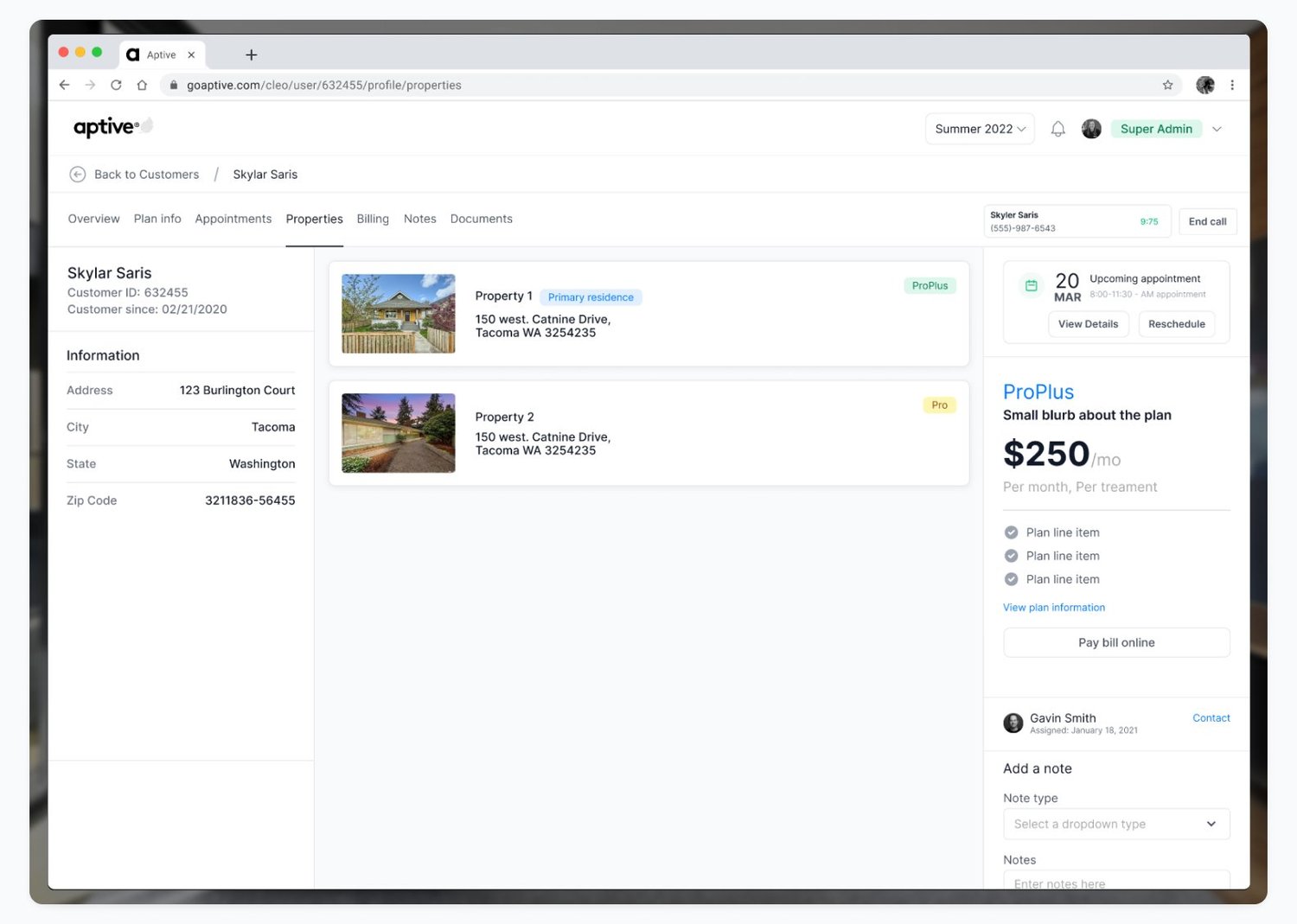Go to the Notes tab
The image size is (1297, 924).
click(420, 219)
